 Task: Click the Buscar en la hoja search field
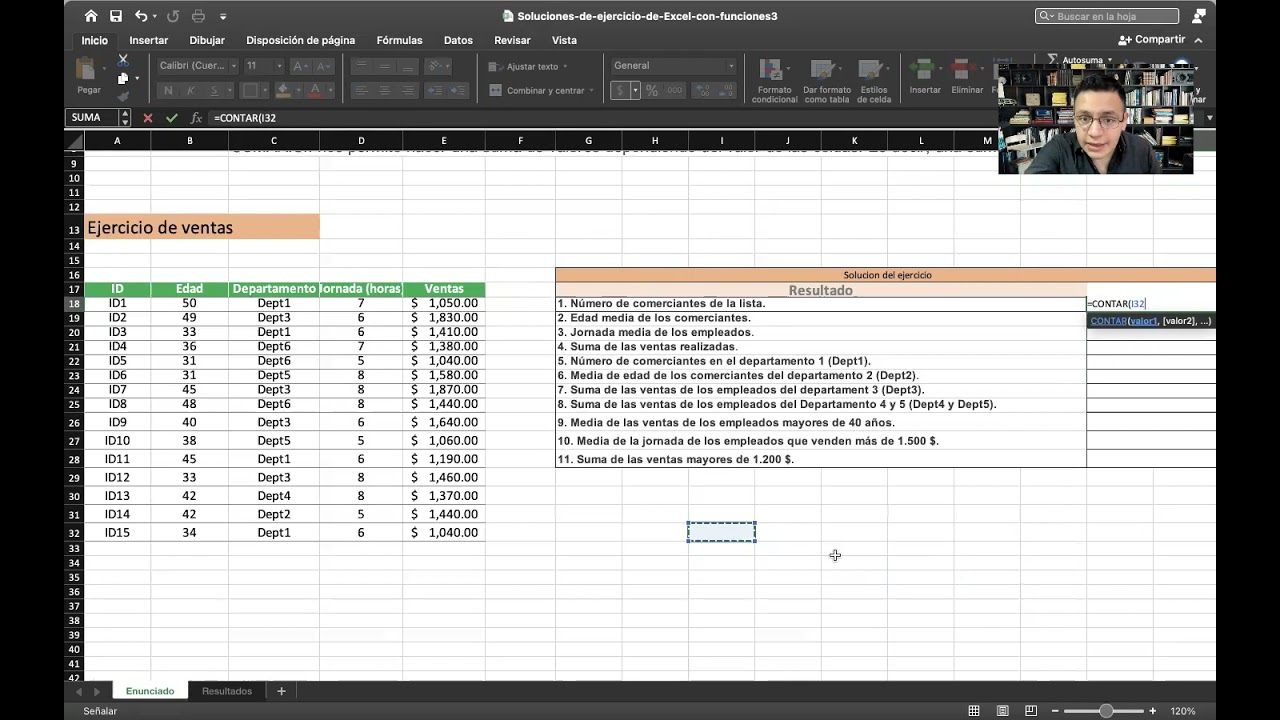(1107, 16)
